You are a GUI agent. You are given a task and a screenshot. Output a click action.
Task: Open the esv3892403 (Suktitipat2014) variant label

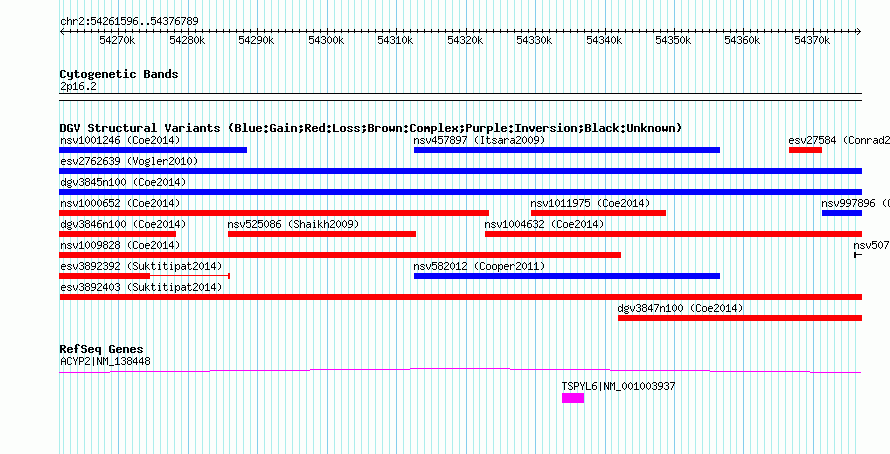tap(141, 287)
